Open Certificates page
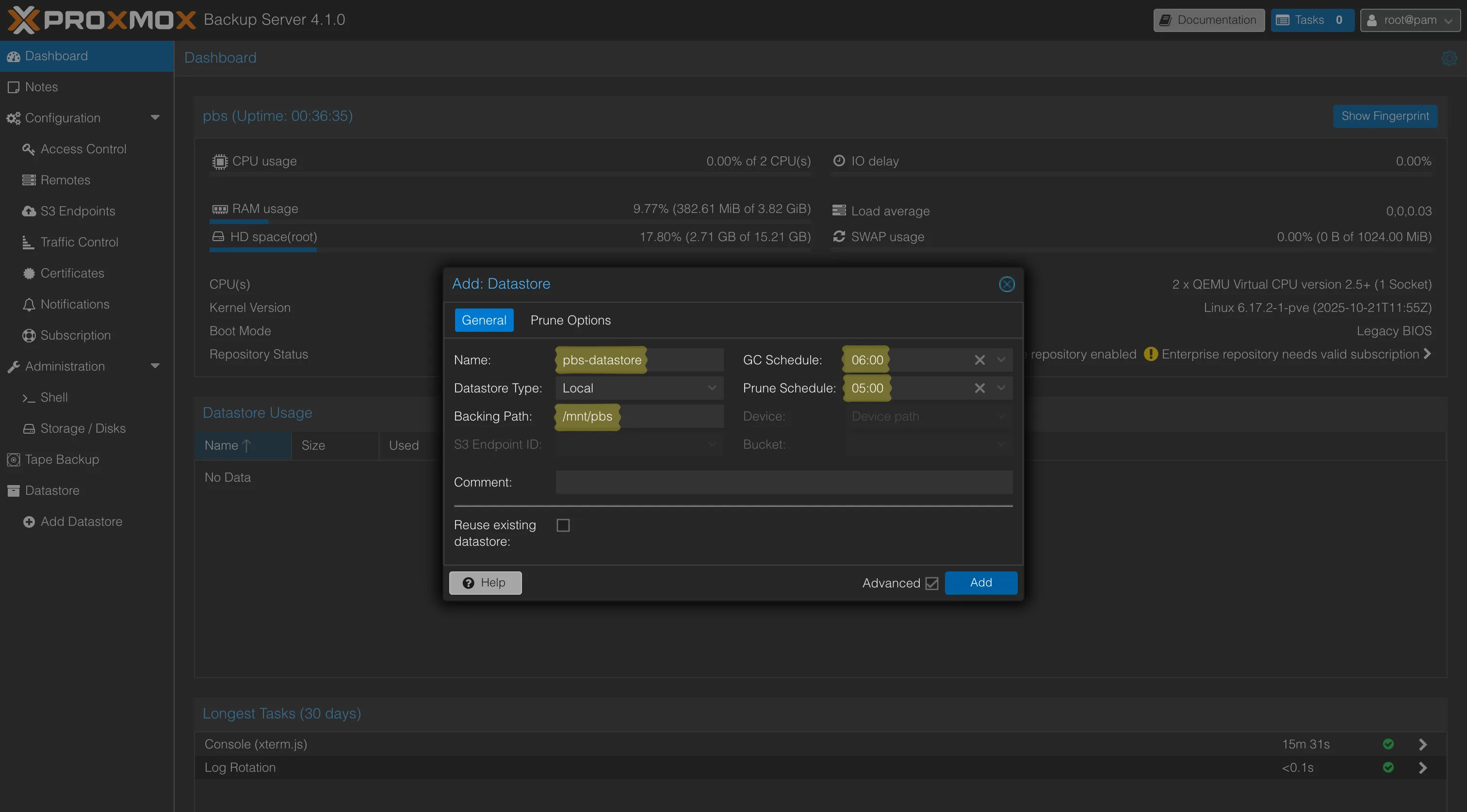Screen dimensions: 1467x812 86,273
